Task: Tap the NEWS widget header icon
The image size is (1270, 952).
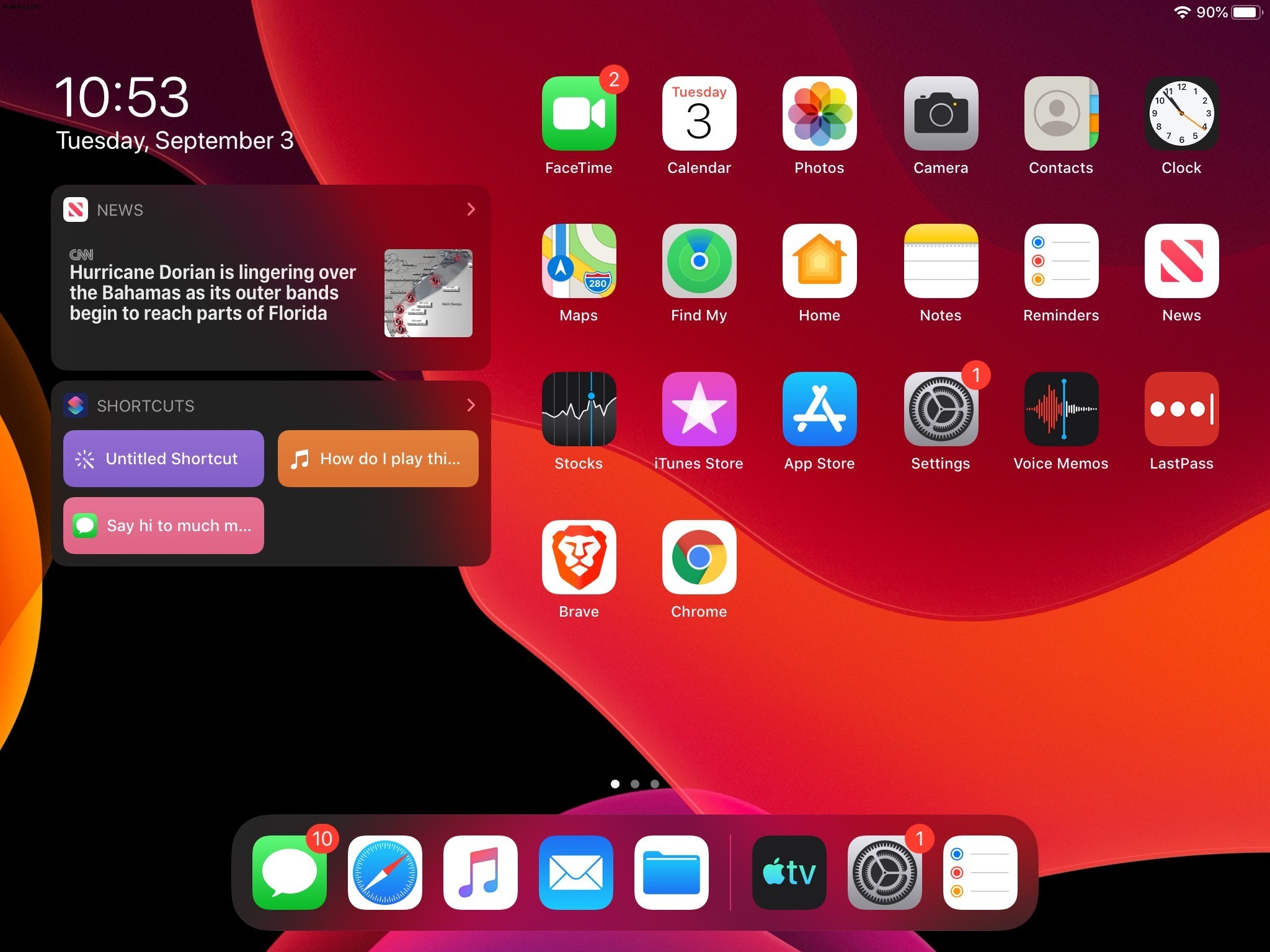Action: click(76, 209)
